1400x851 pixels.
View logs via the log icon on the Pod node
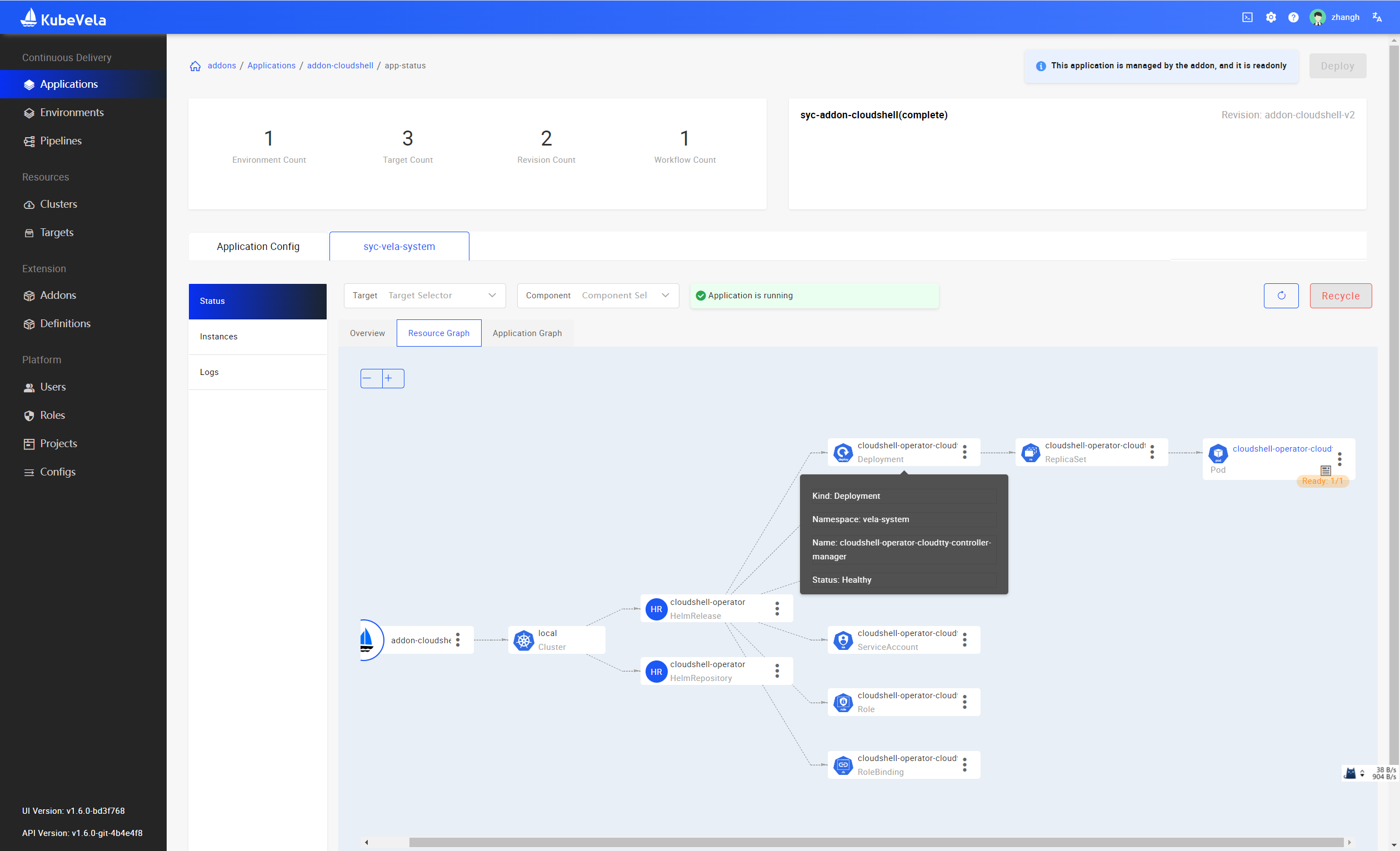click(x=1326, y=470)
